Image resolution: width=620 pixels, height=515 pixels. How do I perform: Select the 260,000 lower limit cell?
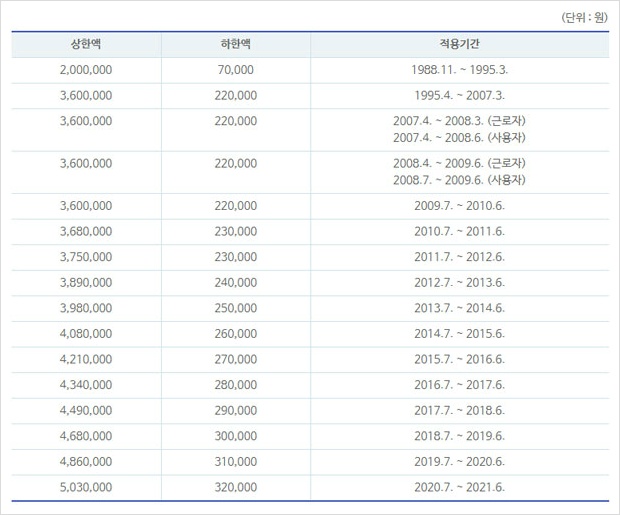click(x=236, y=334)
